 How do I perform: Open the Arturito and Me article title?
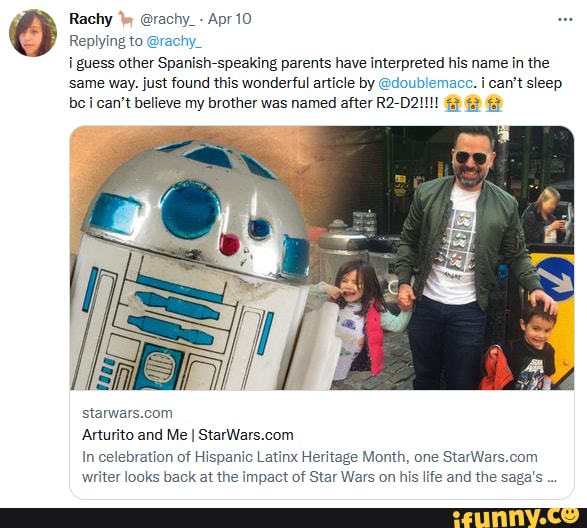point(188,435)
